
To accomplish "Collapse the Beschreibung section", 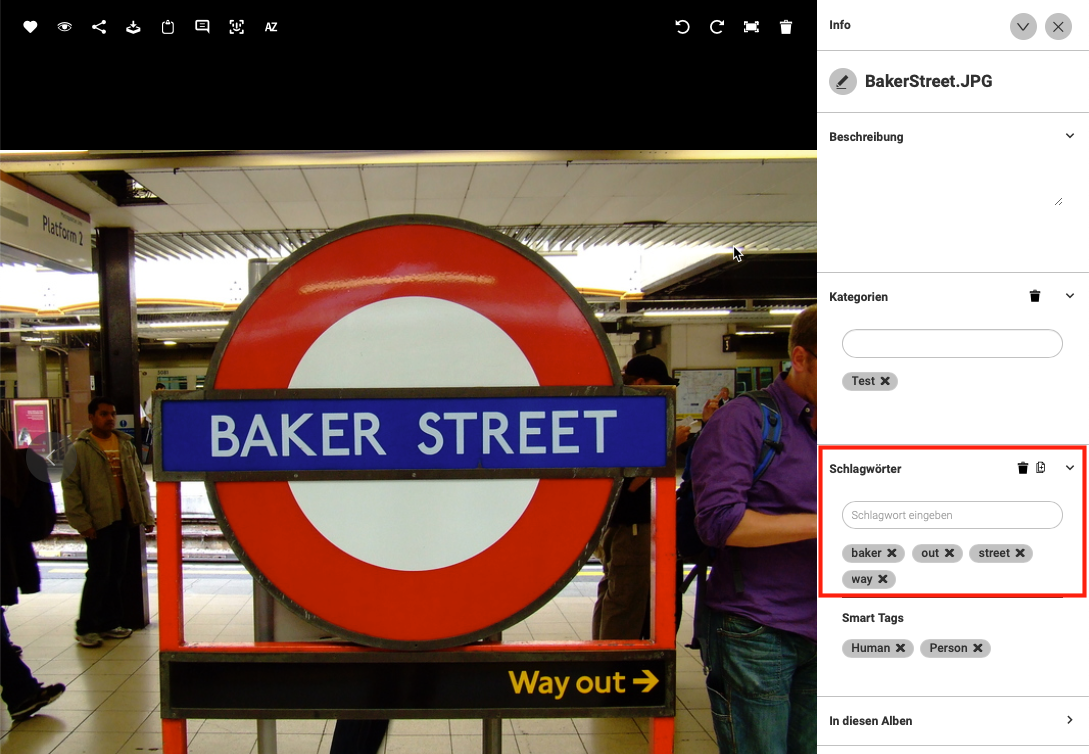I will (x=1070, y=136).
